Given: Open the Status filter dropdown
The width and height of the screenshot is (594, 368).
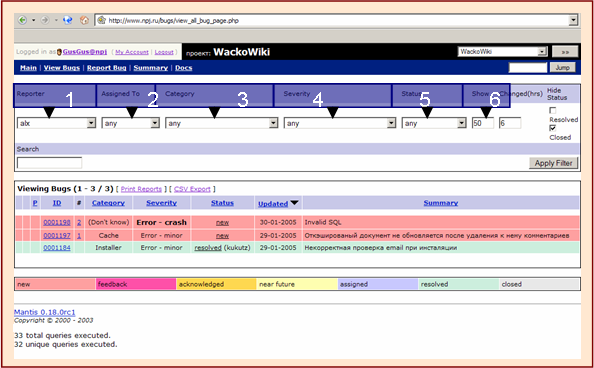Looking at the screenshot, I should [434, 123].
